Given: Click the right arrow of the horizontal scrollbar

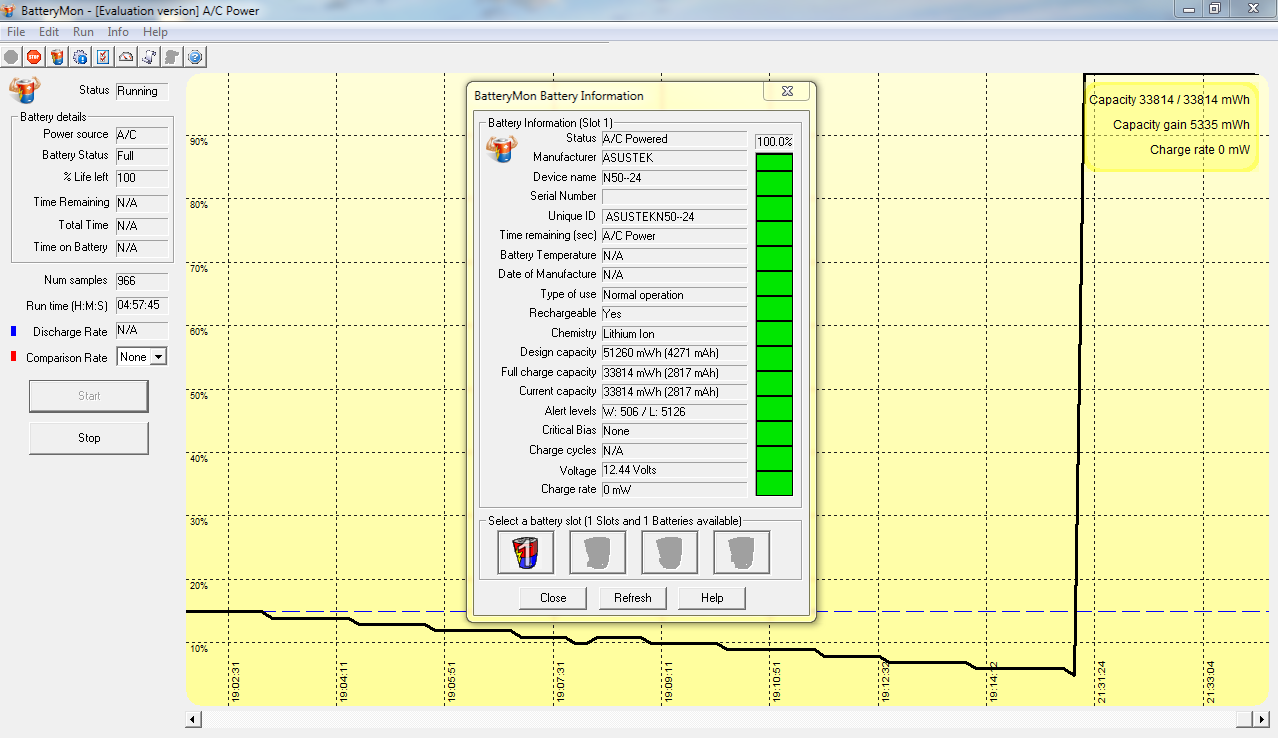Looking at the screenshot, I should pyautogui.click(x=1260, y=719).
